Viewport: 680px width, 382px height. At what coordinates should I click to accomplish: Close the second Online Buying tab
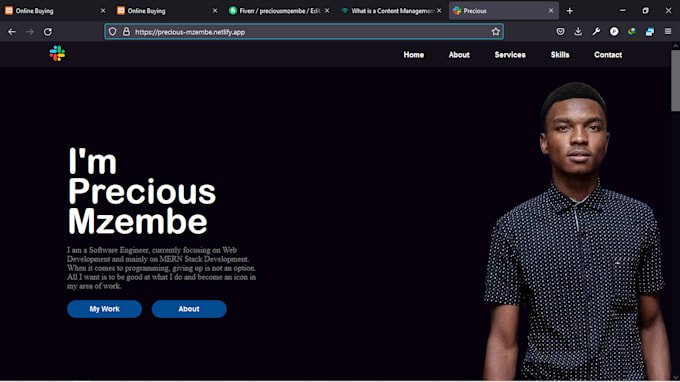click(215, 11)
